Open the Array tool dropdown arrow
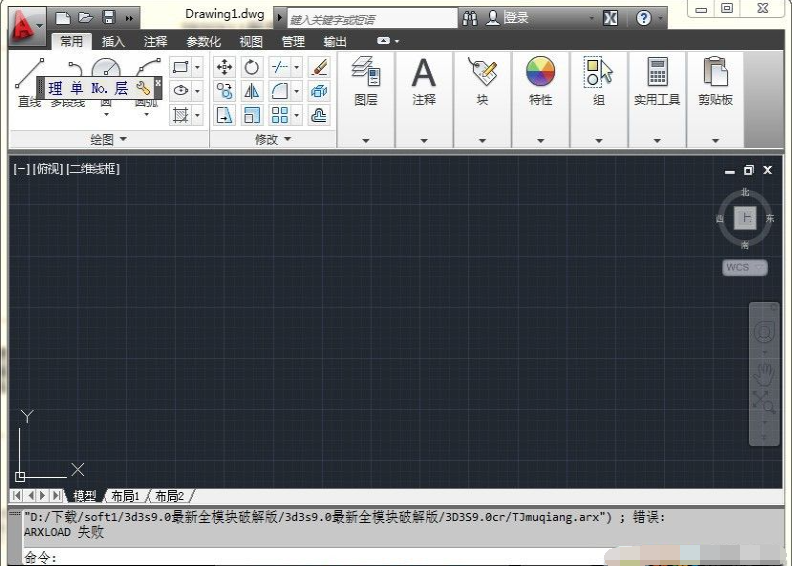The height and width of the screenshot is (566, 792). 296,115
